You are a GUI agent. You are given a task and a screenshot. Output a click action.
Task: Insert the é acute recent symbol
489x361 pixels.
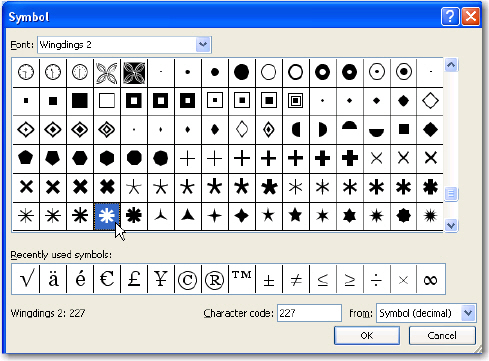80,279
